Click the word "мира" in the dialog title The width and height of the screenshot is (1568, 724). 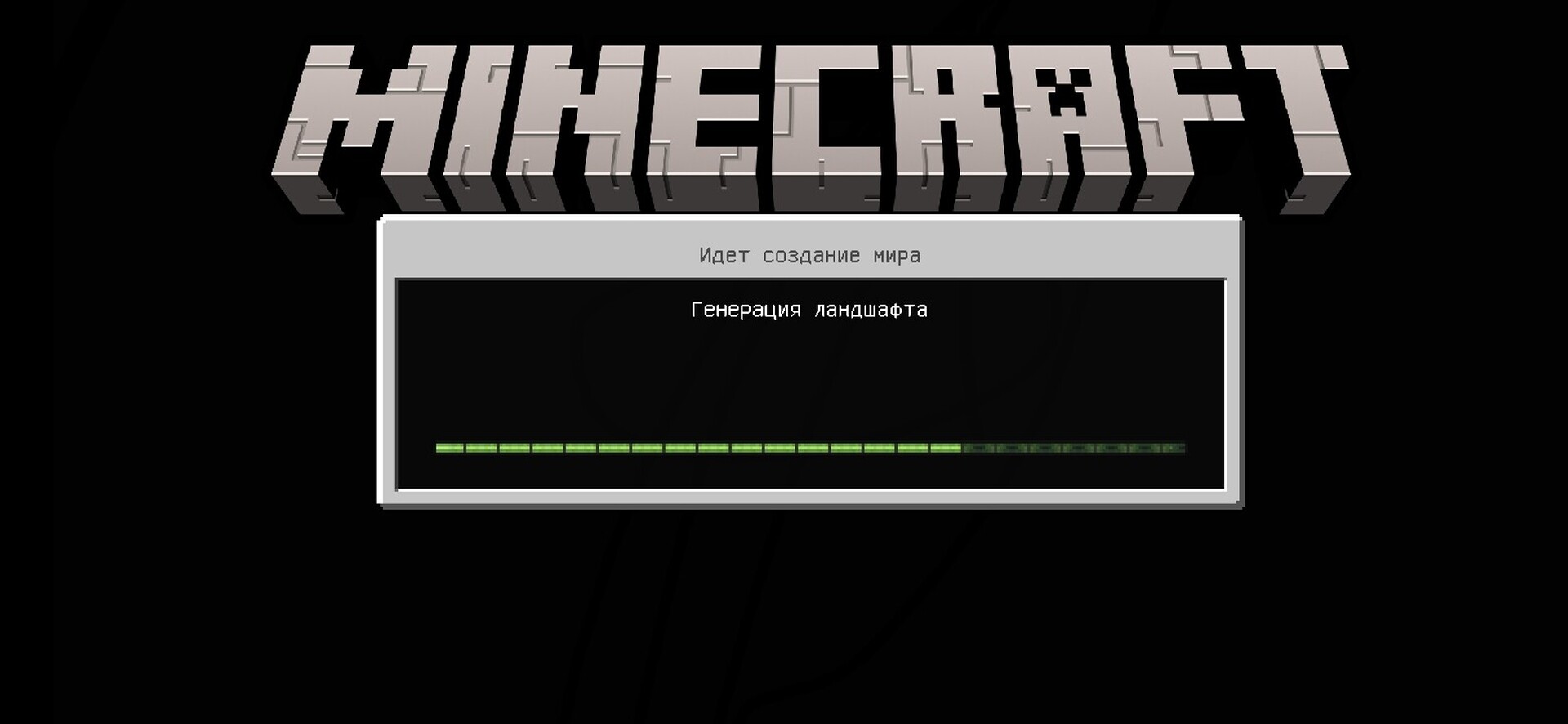click(x=897, y=256)
